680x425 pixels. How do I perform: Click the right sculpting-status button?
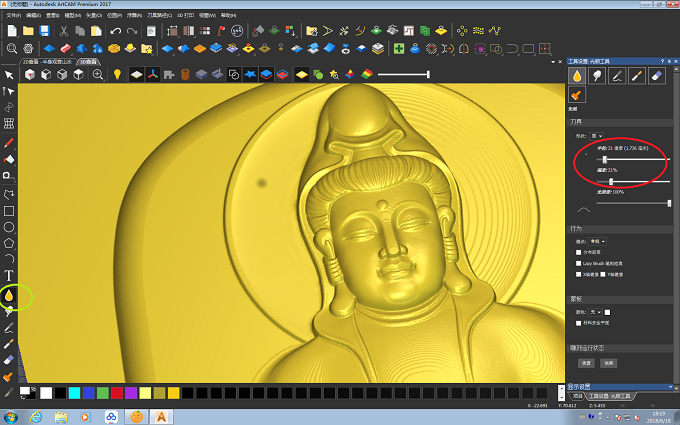[x=608, y=363]
